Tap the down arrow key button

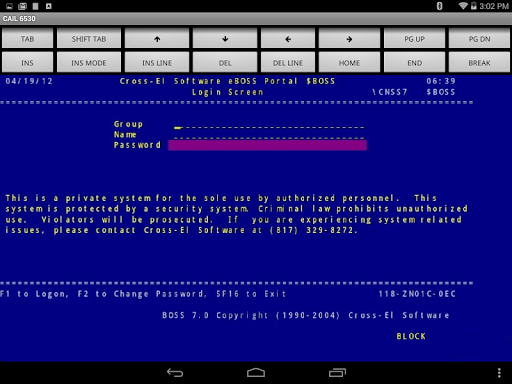(225, 39)
